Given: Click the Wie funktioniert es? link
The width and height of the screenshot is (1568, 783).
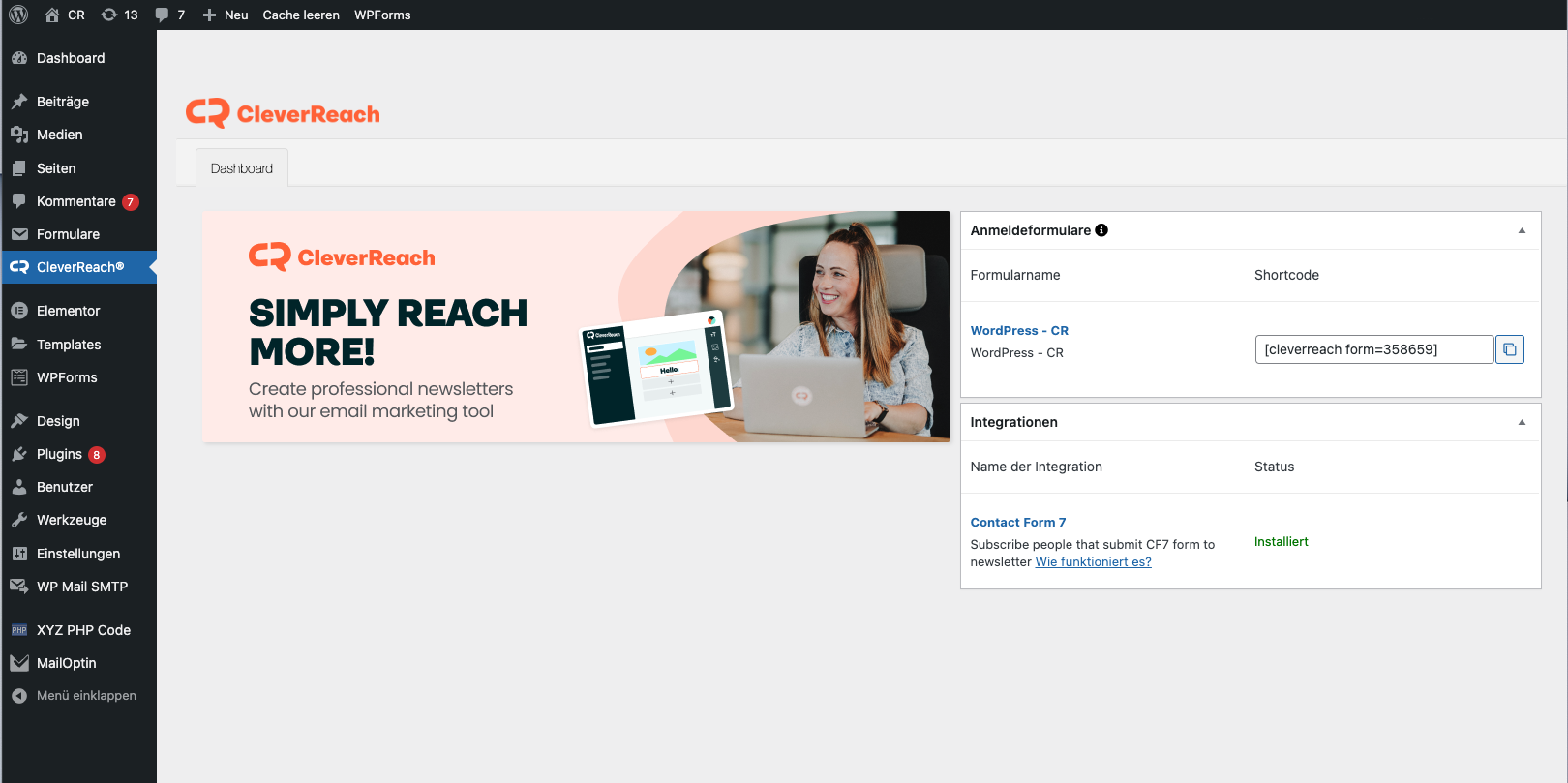Looking at the screenshot, I should 1094,561.
